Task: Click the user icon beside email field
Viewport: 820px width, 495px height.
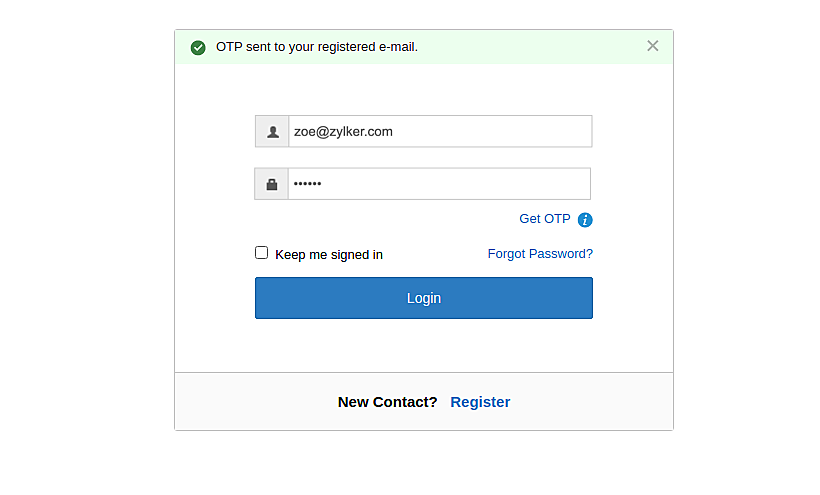Action: pyautogui.click(x=272, y=131)
